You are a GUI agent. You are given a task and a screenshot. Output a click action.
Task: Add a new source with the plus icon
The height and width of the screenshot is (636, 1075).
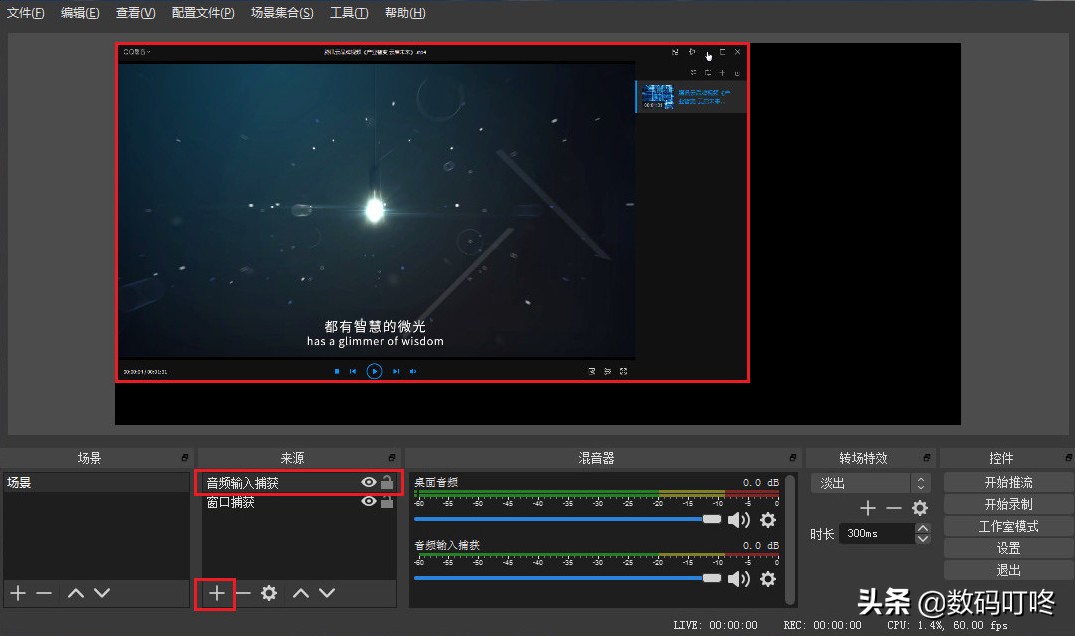click(215, 593)
